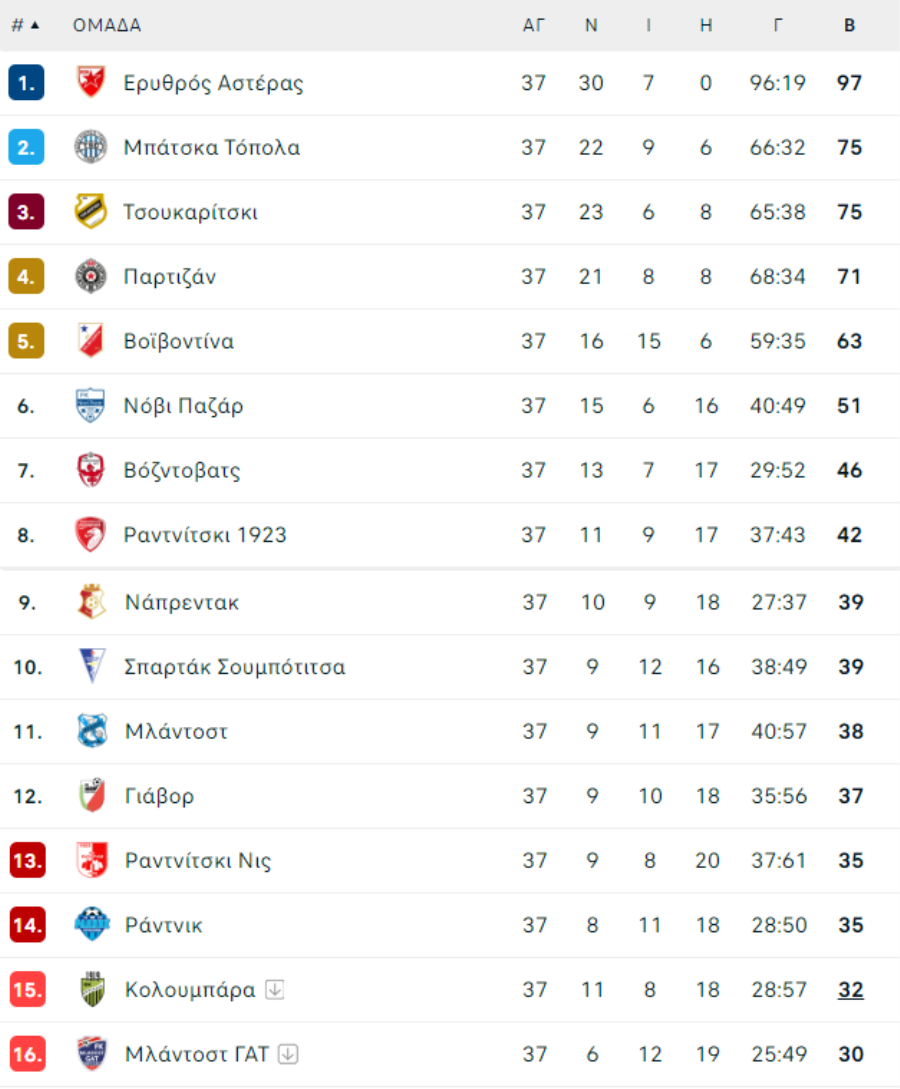Open the Ραντνίτσκι 1923 team link

tap(205, 535)
